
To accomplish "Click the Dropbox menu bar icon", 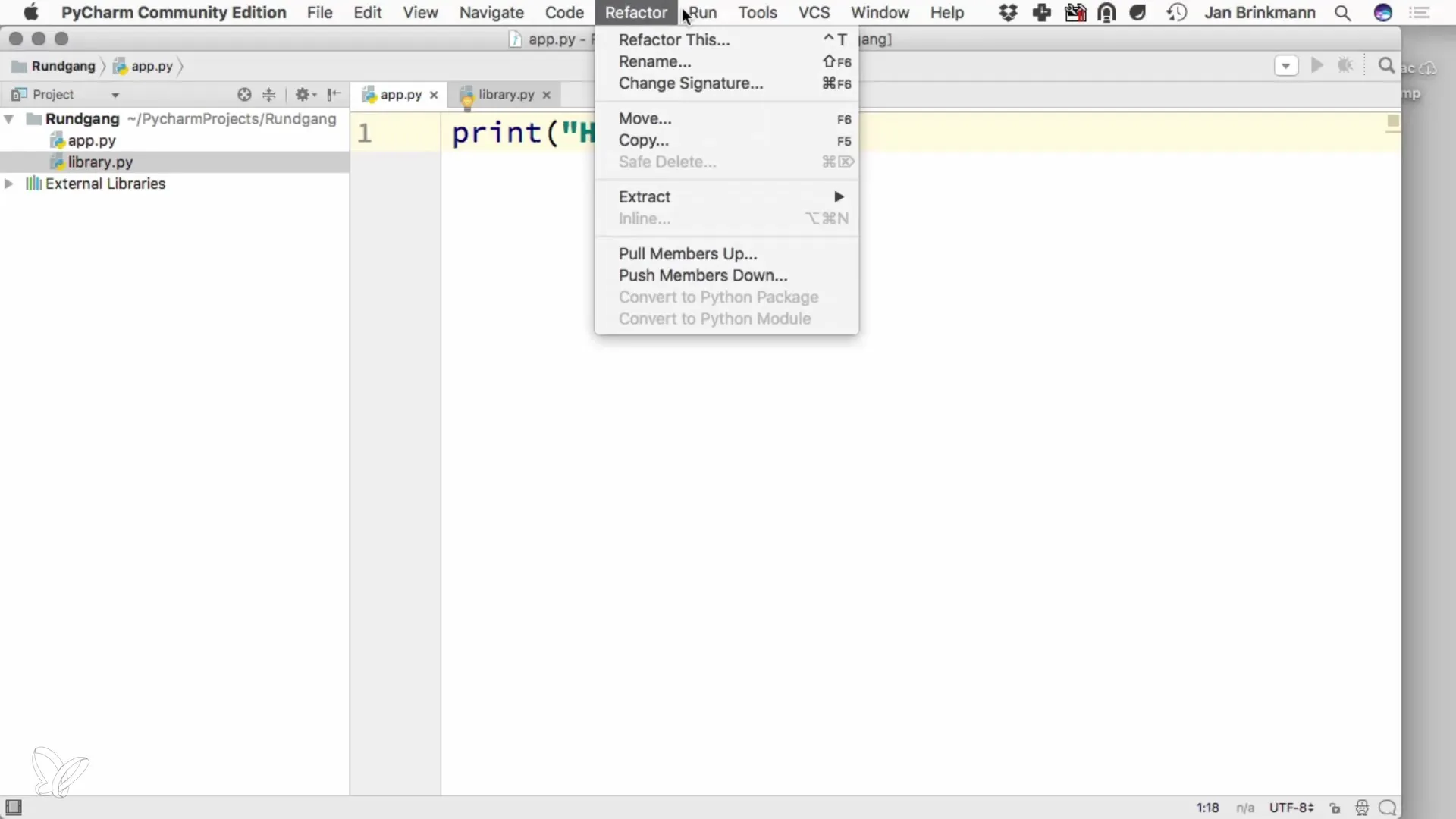I will pos(1008,13).
